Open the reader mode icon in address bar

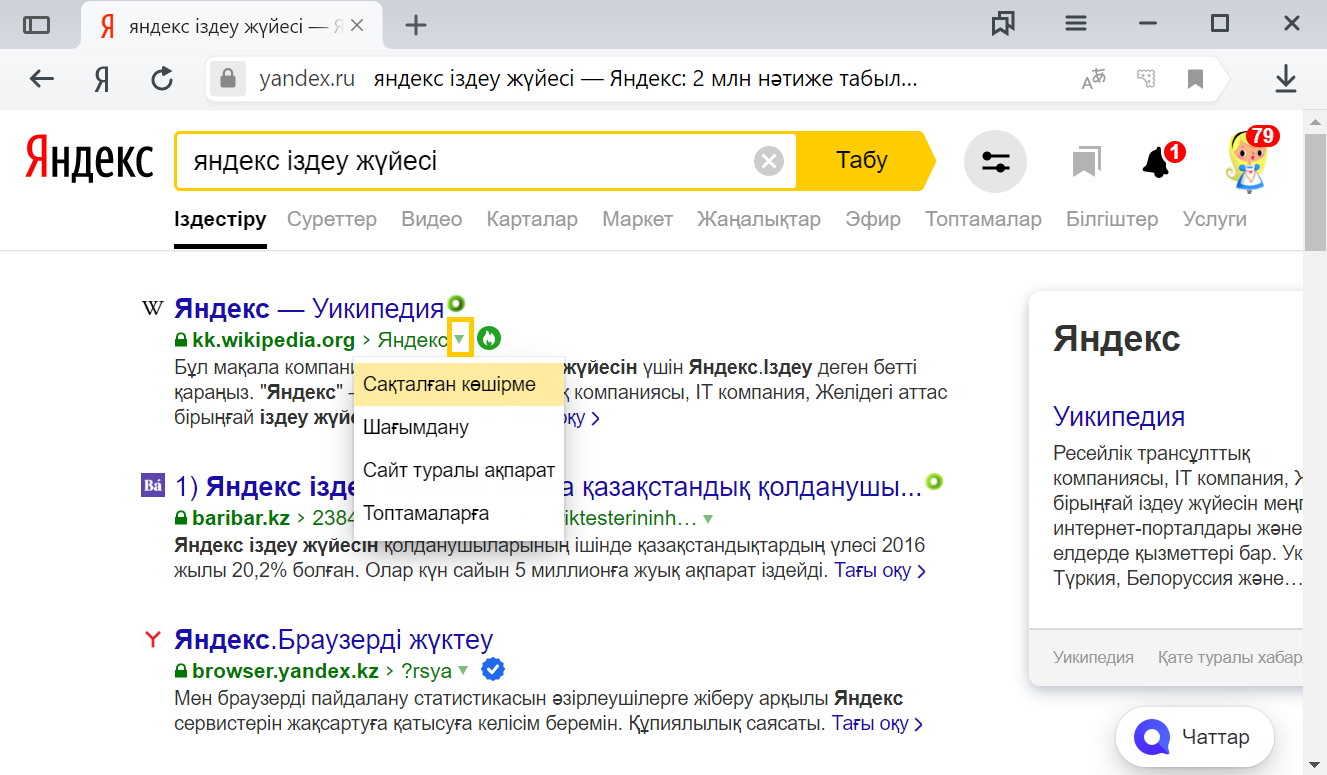pos(1146,79)
